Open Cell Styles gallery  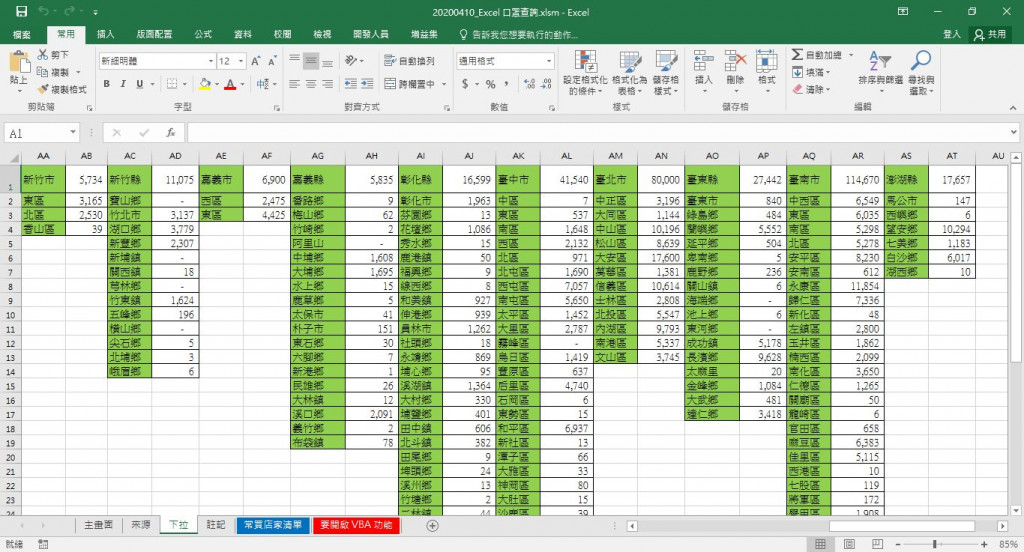[x=665, y=73]
